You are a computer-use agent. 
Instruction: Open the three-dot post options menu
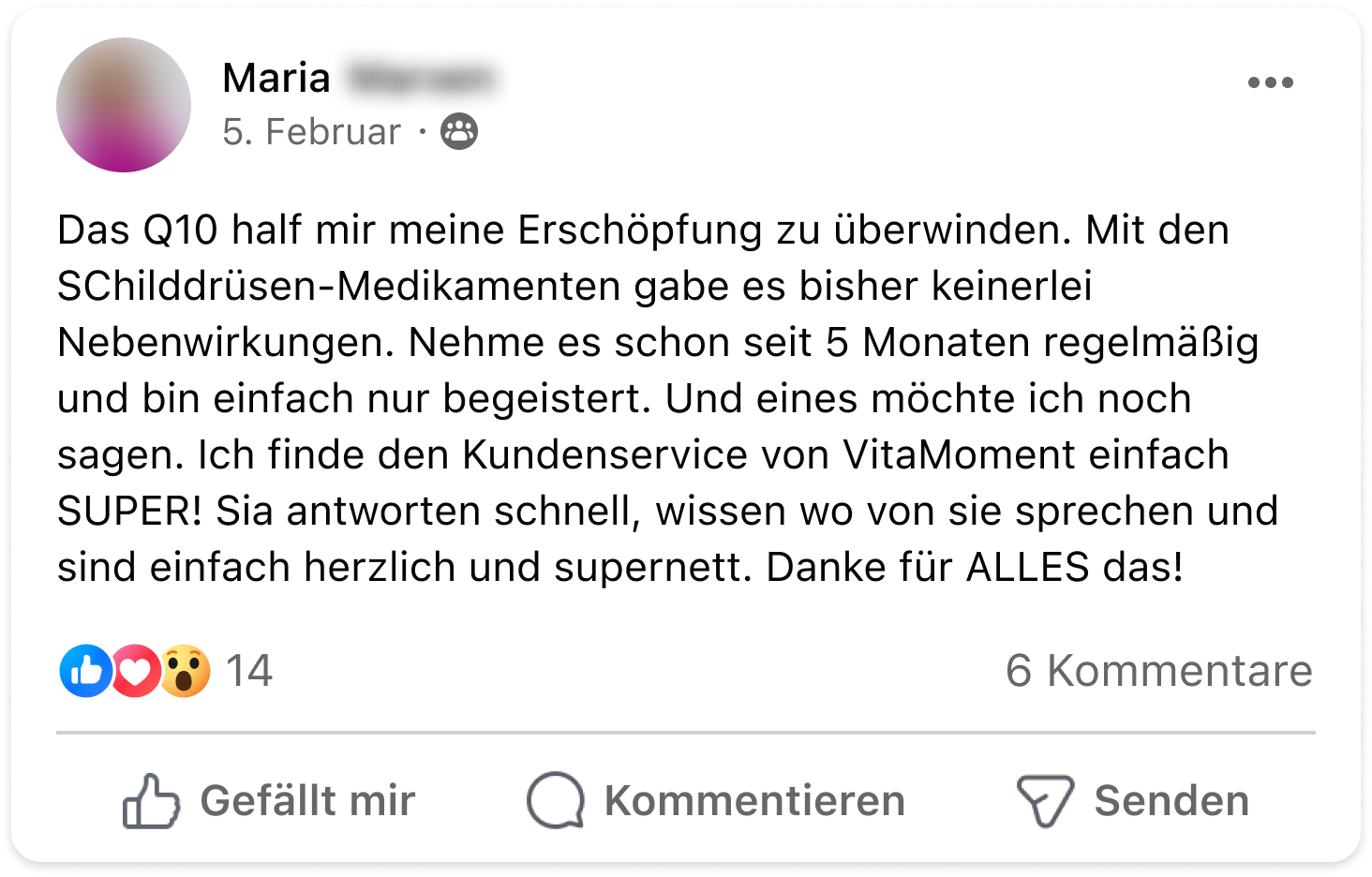[x=1270, y=82]
